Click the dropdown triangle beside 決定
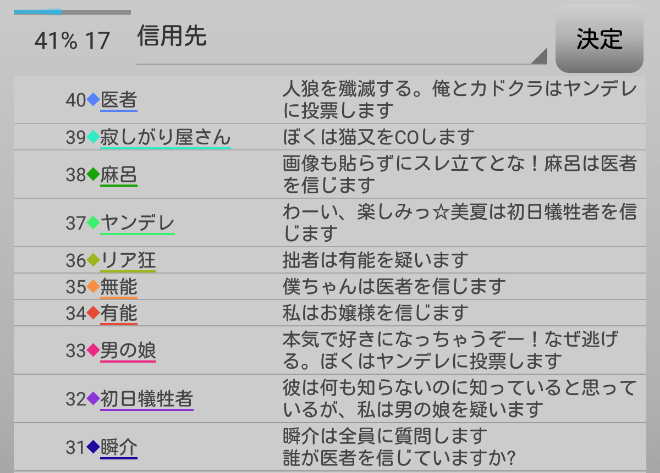The width and height of the screenshot is (660, 473). [x=540, y=55]
